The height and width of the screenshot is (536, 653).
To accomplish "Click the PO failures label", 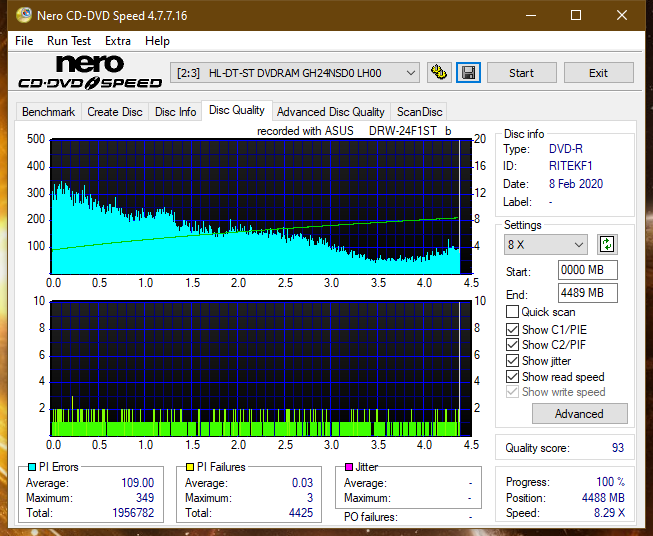I will [371, 517].
